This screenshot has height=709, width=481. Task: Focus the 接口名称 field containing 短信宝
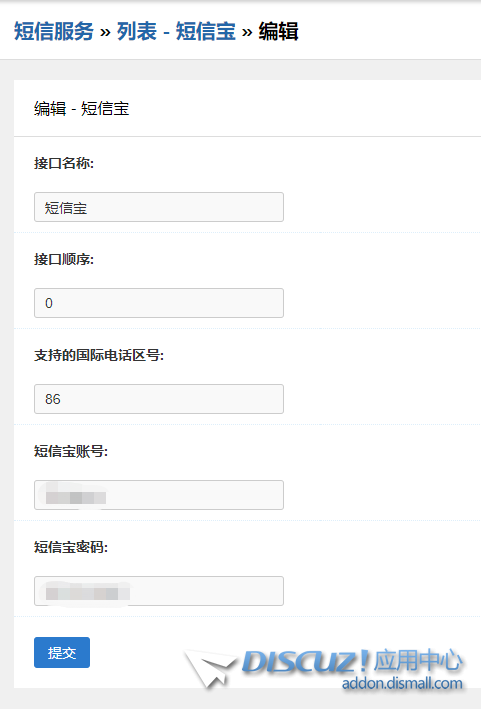click(159, 207)
